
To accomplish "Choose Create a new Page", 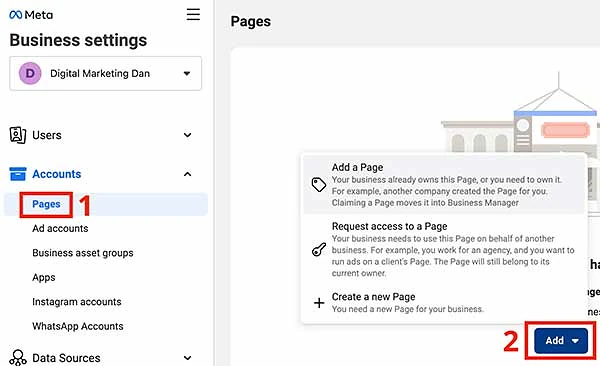I will coord(444,303).
